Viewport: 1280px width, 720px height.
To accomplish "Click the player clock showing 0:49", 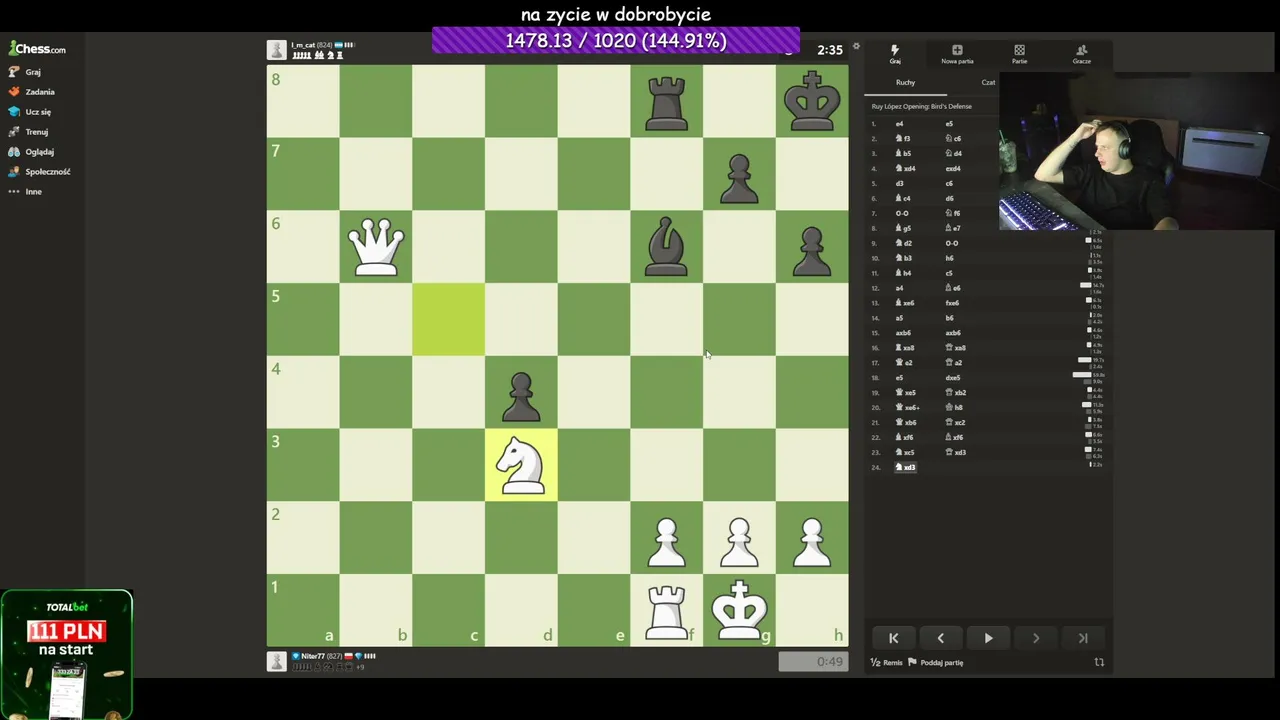I will (x=814, y=661).
